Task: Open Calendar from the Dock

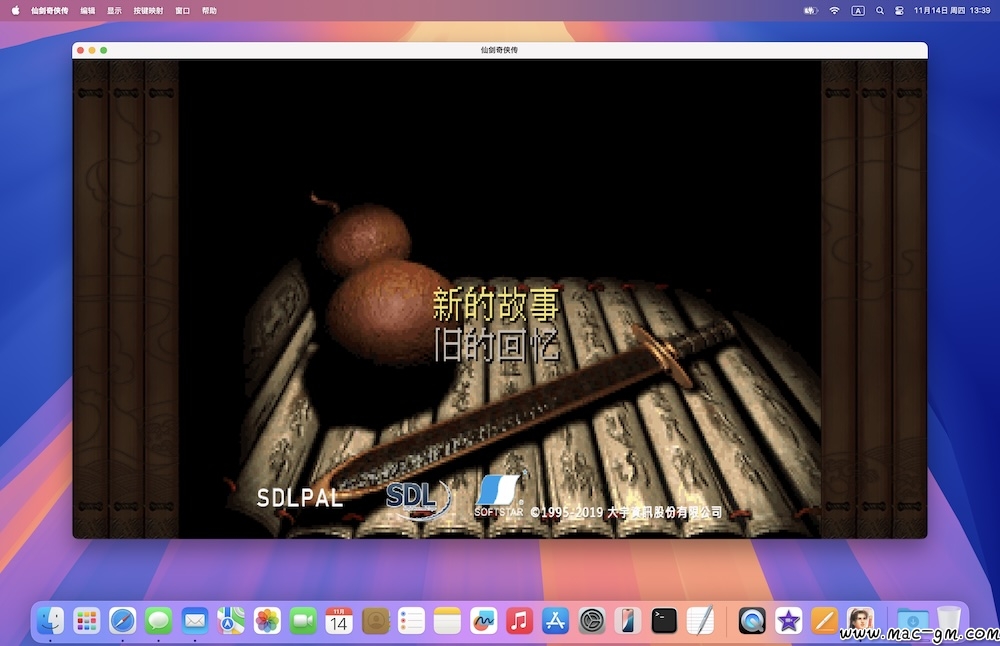Action: pos(339,620)
